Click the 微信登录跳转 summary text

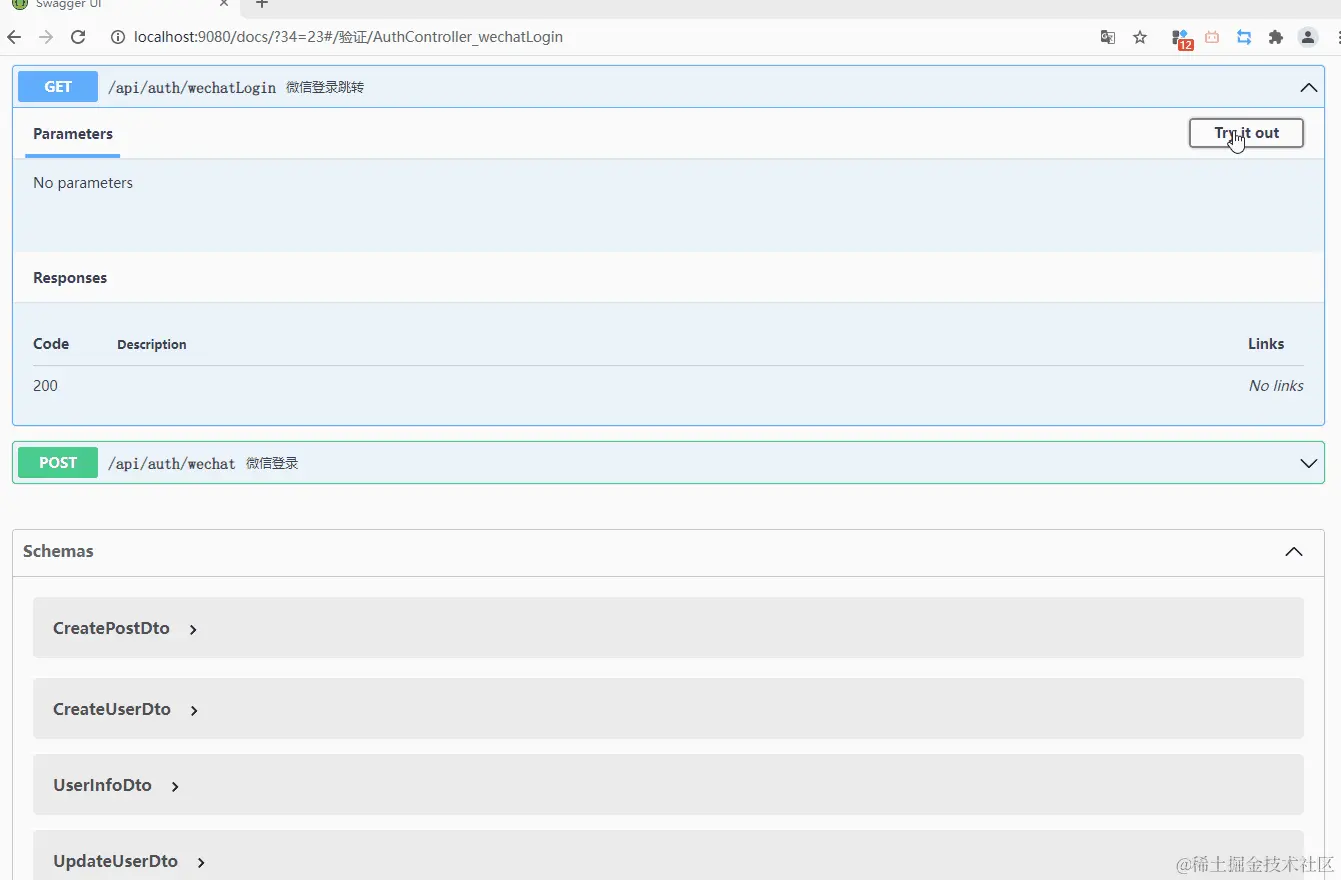pyautogui.click(x=325, y=88)
